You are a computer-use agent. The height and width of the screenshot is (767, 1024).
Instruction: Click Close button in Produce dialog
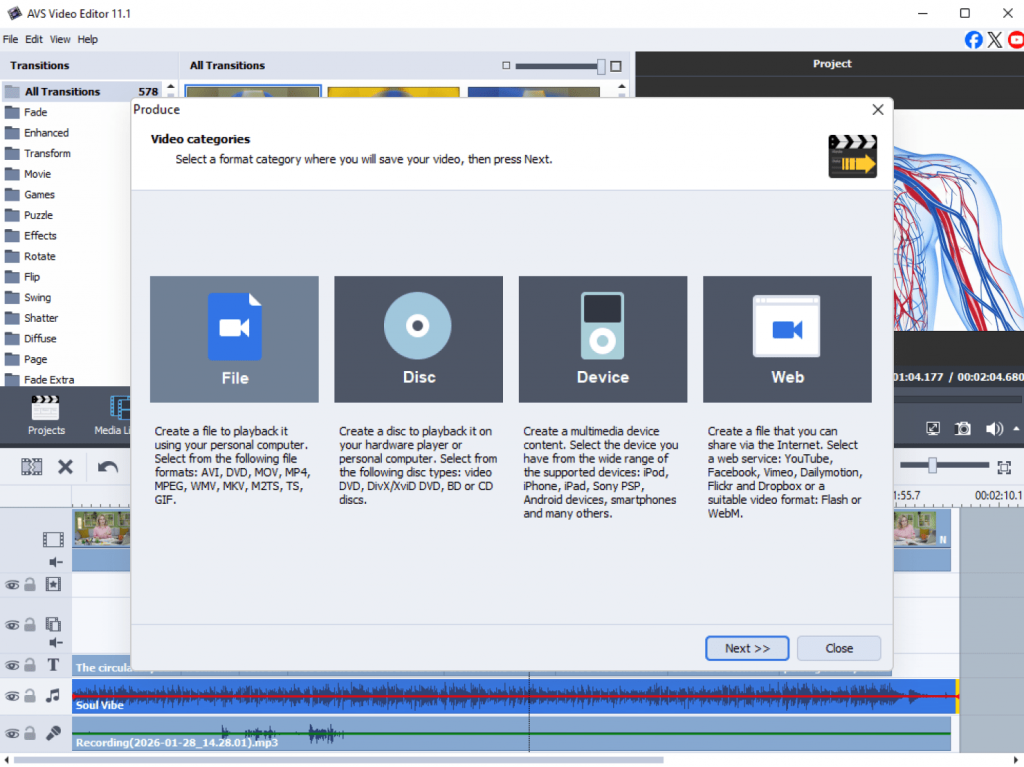coord(839,648)
